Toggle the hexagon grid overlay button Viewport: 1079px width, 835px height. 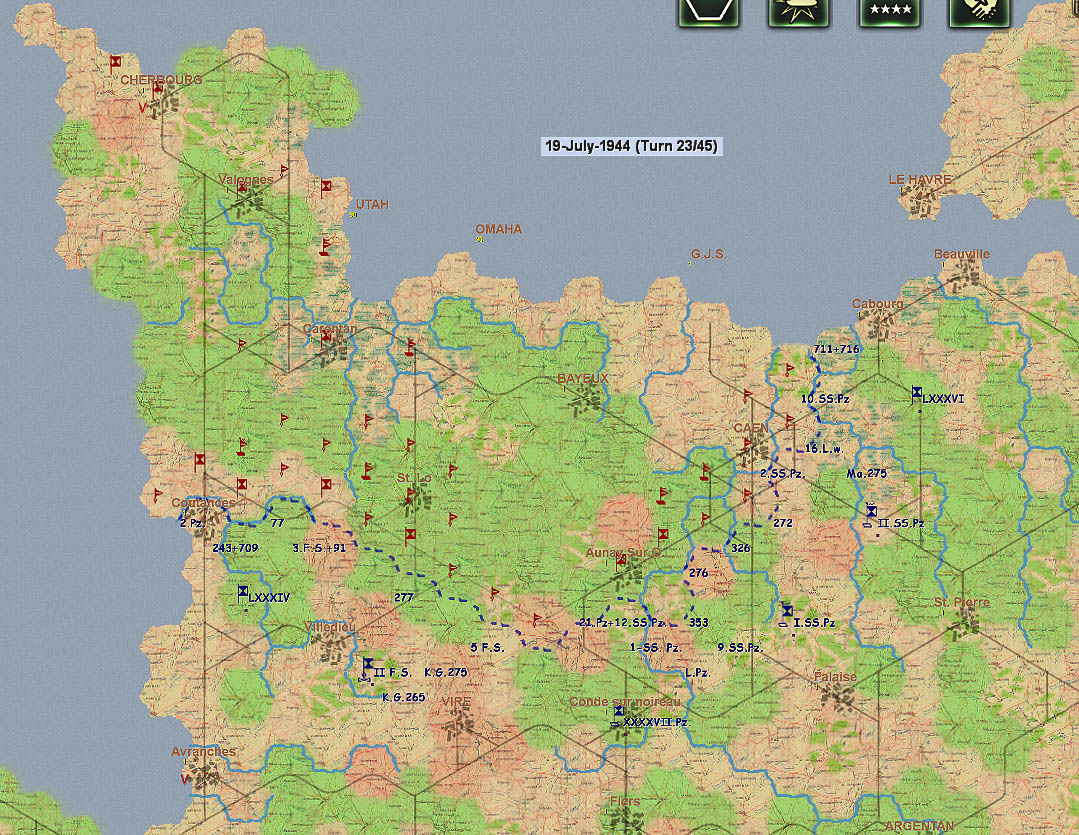(x=708, y=12)
